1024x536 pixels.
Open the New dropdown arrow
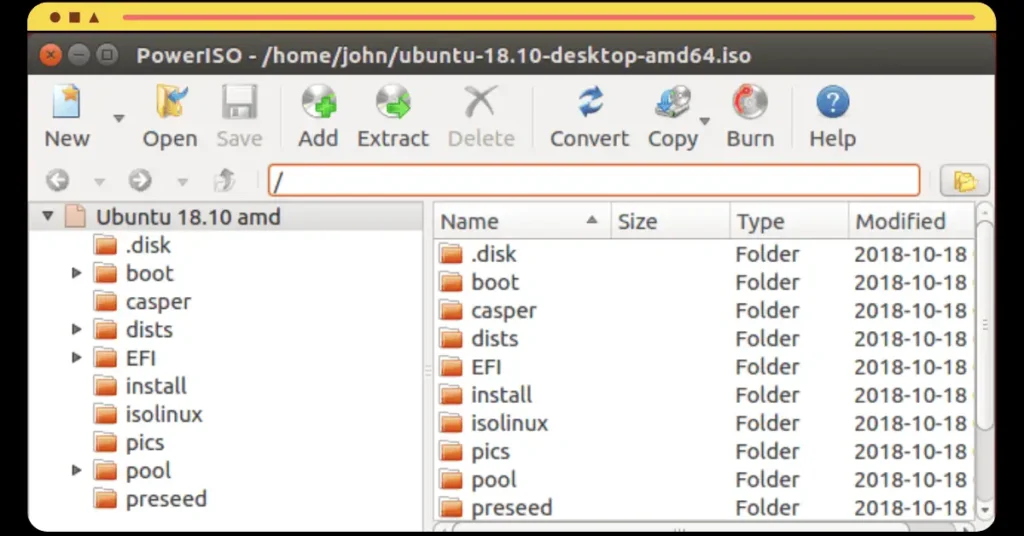[118, 118]
